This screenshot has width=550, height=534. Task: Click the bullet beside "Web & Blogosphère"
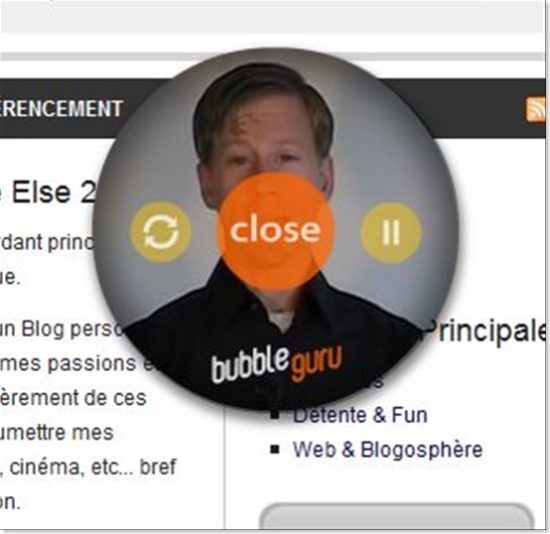click(x=275, y=449)
